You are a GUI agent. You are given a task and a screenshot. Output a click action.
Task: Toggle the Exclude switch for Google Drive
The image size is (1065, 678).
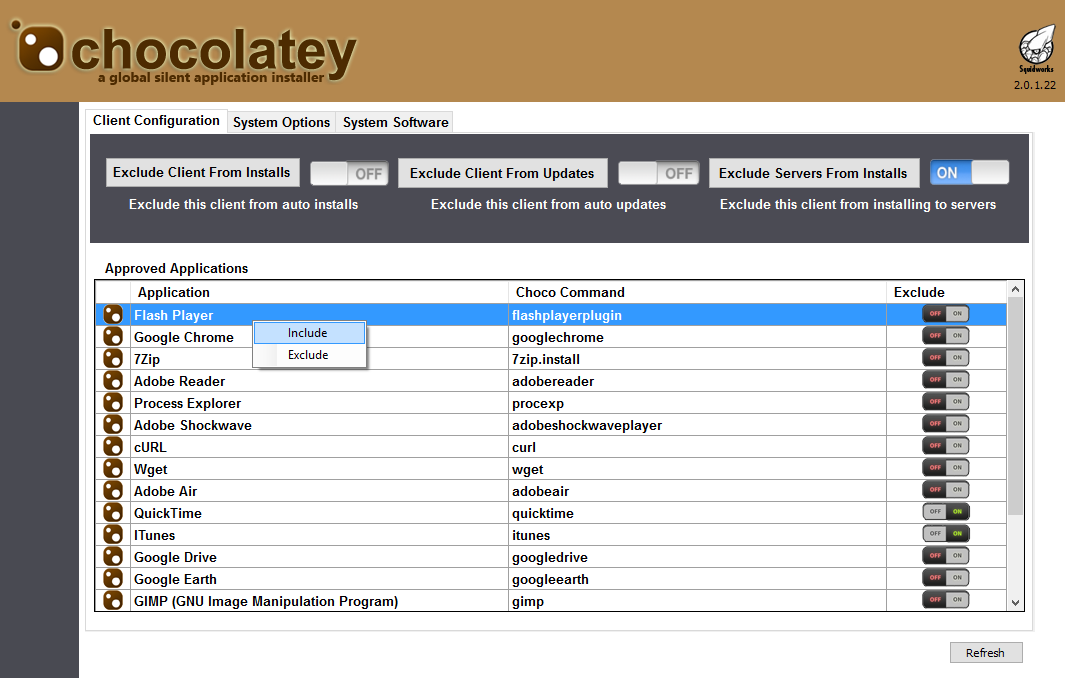point(945,556)
